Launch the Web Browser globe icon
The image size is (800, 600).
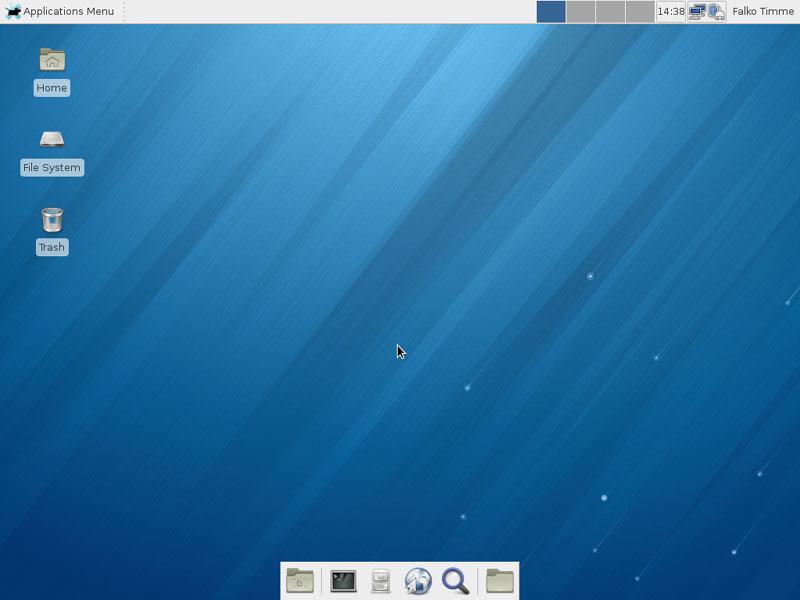pyautogui.click(x=418, y=581)
